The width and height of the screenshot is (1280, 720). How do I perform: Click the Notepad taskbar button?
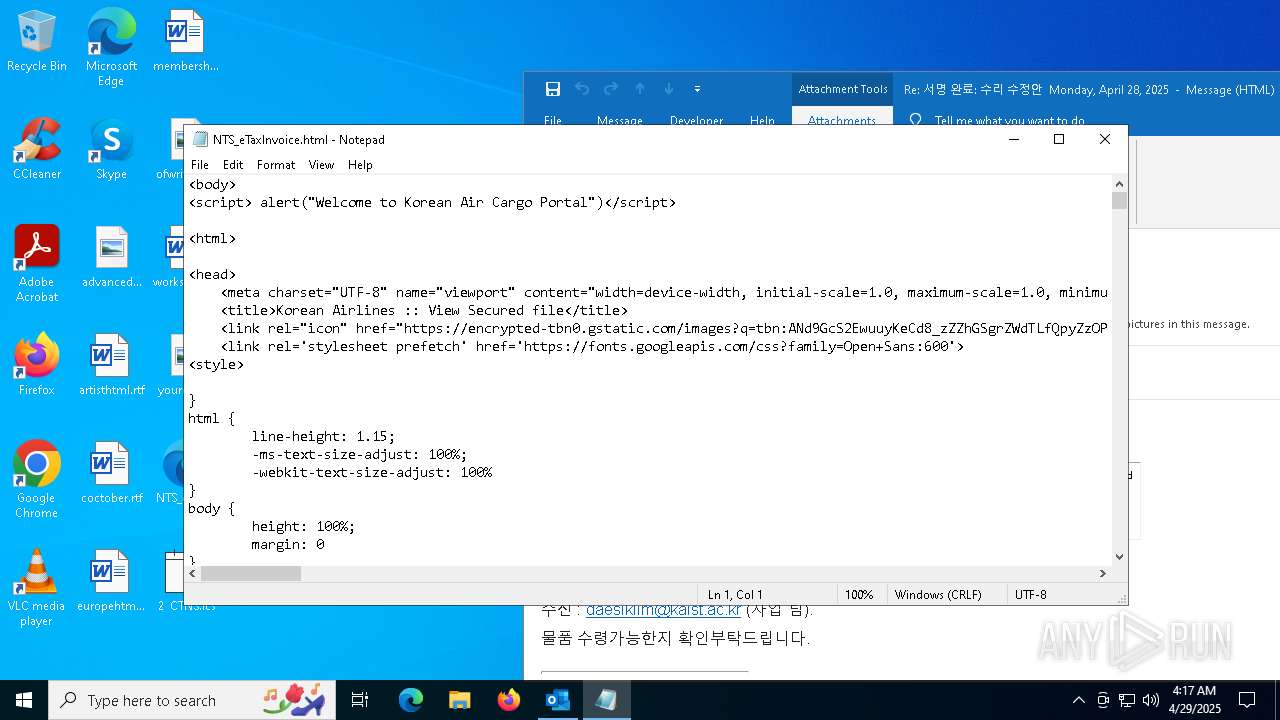coord(606,700)
